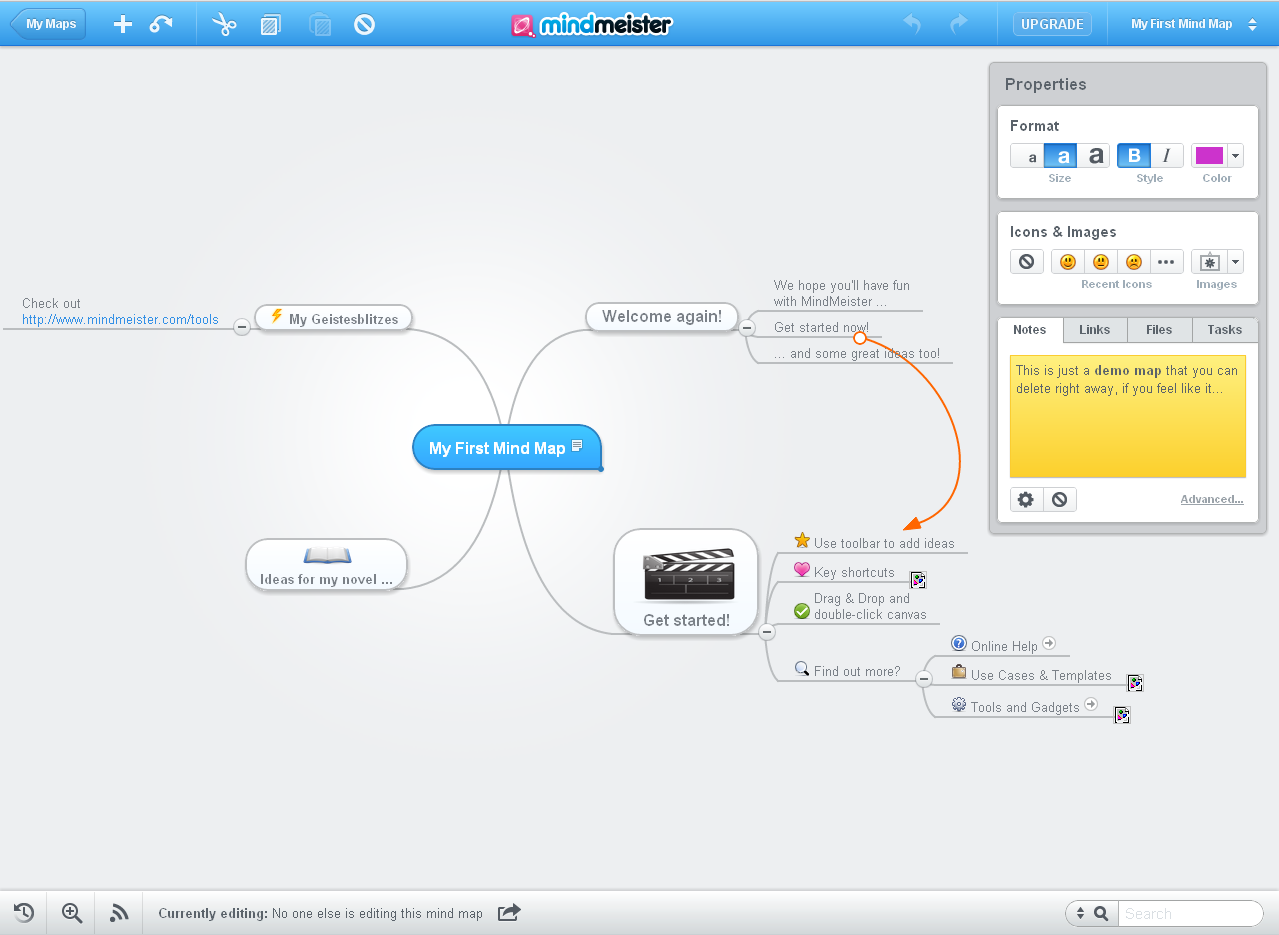The height and width of the screenshot is (935, 1279).
Task: Click the search magnifier icon
Action: [x=1101, y=913]
